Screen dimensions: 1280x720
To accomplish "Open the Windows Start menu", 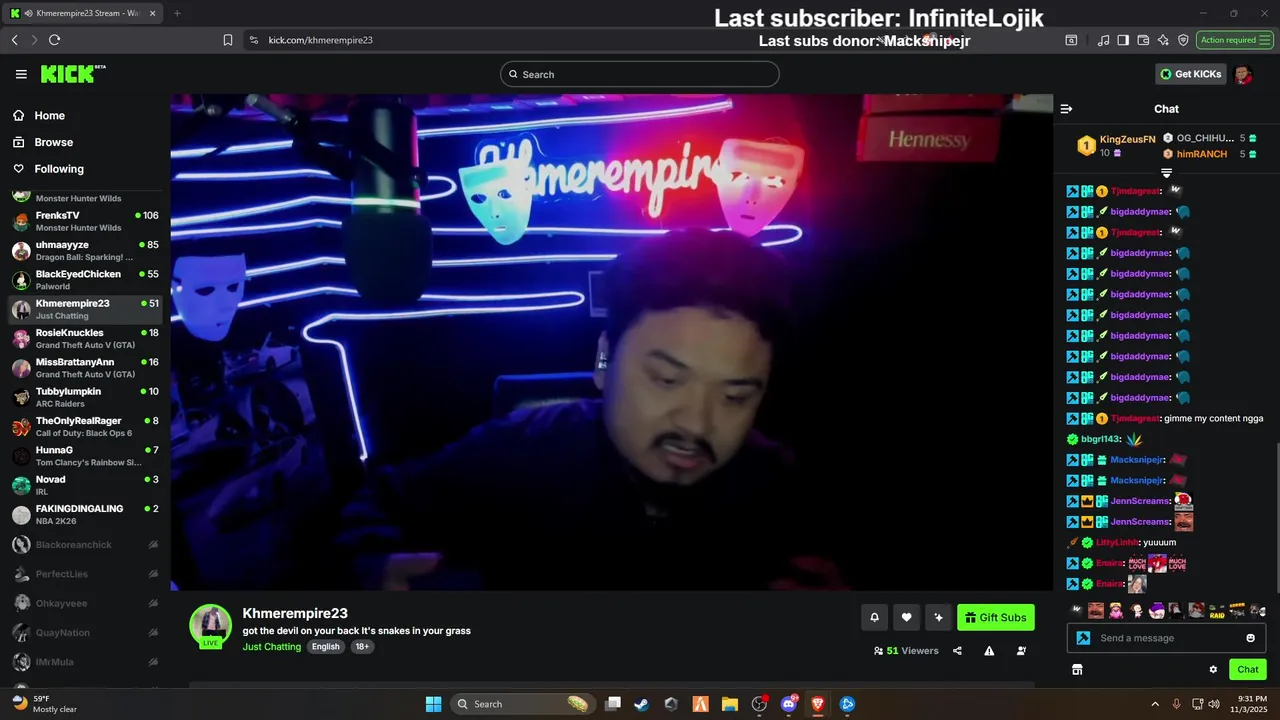I will tap(433, 704).
